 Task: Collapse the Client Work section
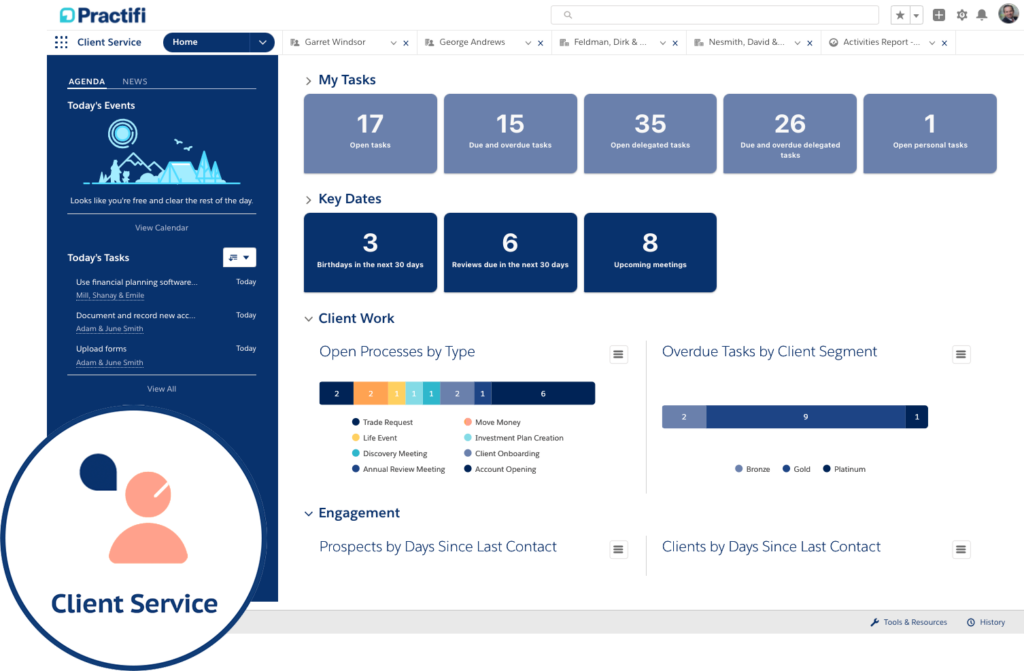click(x=308, y=318)
